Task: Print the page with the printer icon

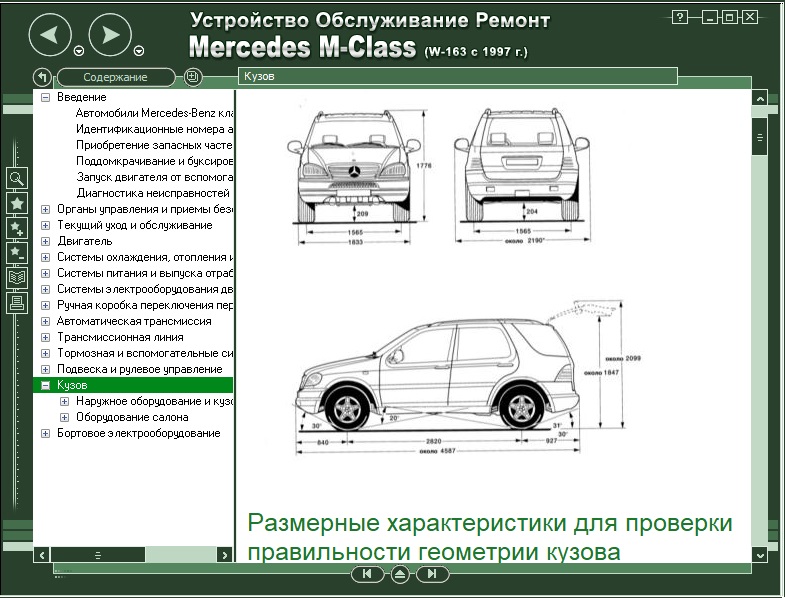Action: tap(17, 303)
